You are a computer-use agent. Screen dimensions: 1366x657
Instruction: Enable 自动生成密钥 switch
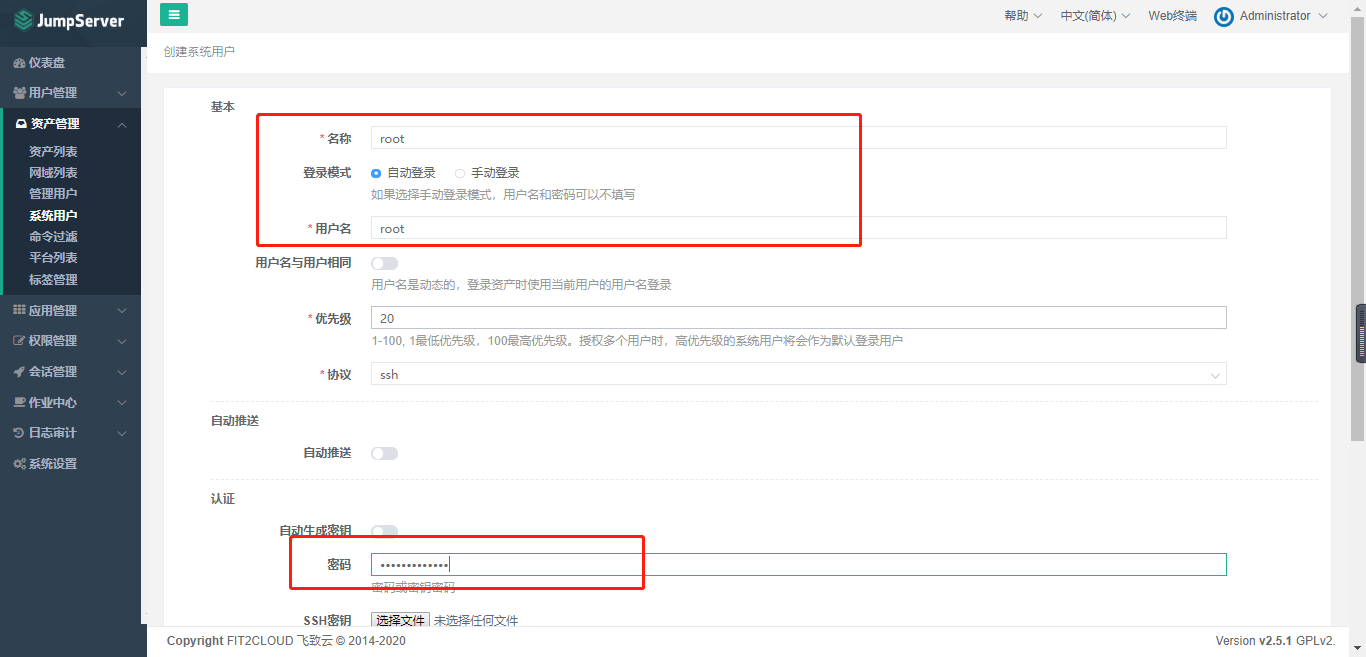pos(384,531)
